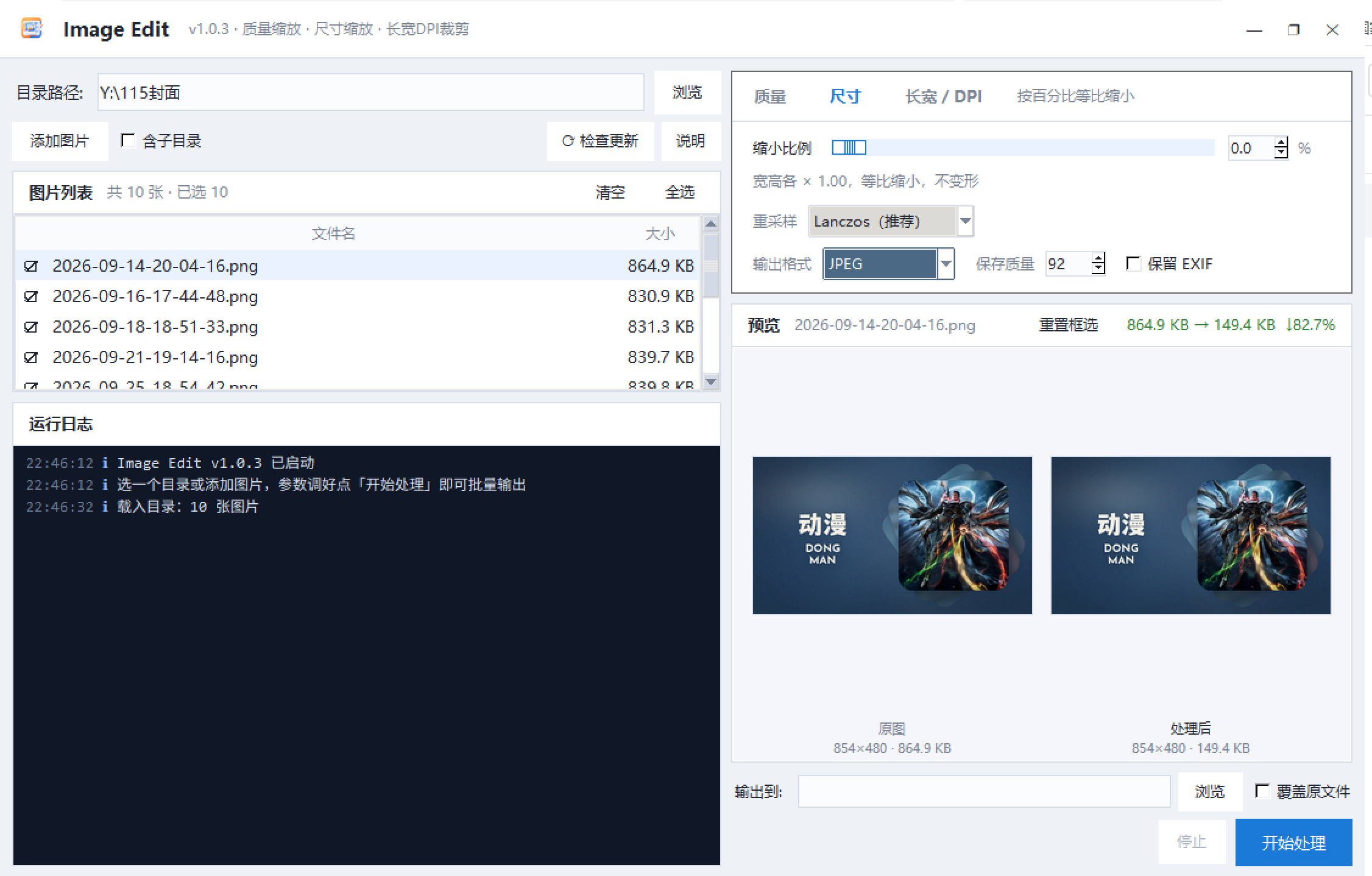The image size is (1372, 876).
Task: Click the 目录路径 input field
Action: tap(370, 93)
